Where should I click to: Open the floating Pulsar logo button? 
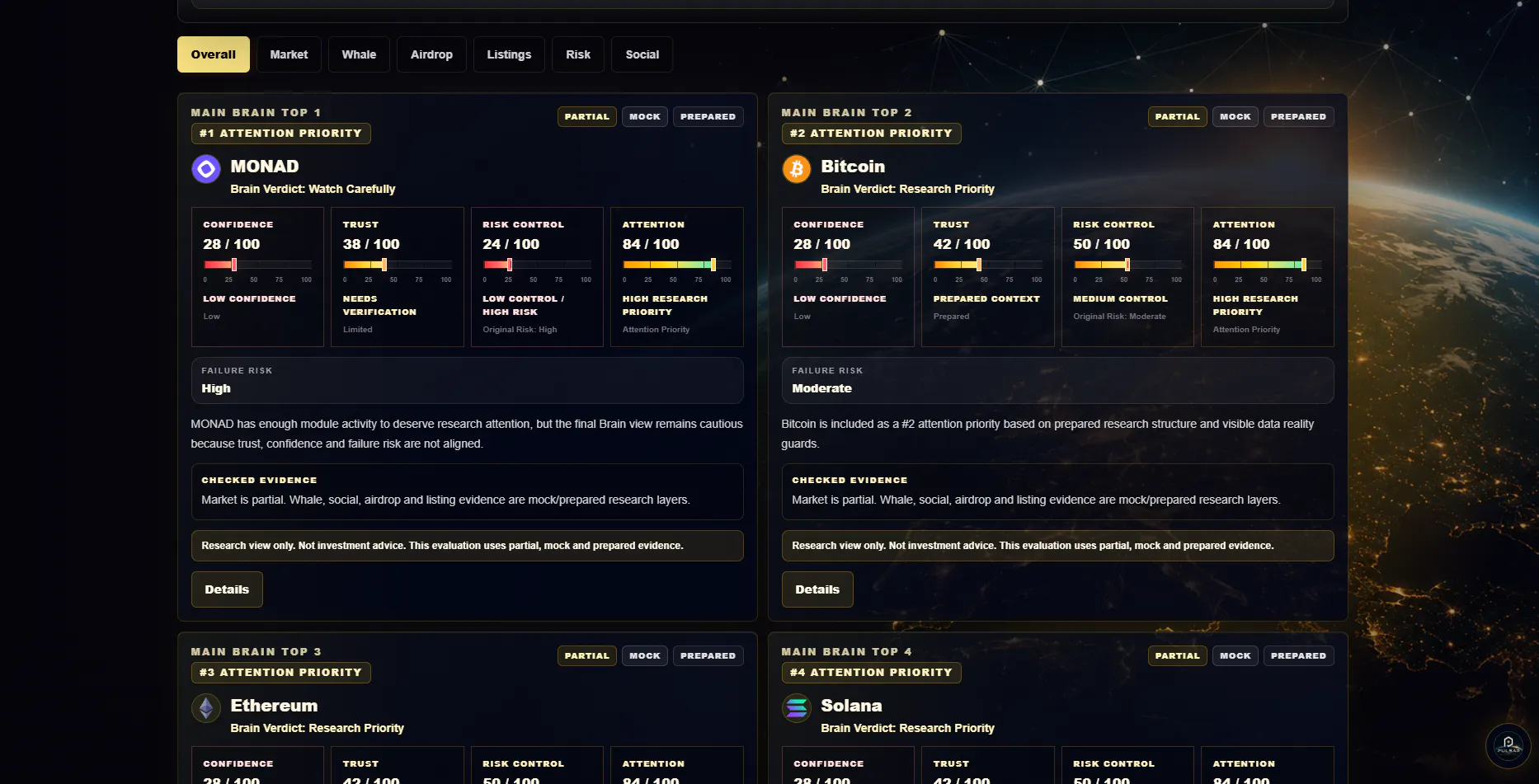[x=1508, y=745]
